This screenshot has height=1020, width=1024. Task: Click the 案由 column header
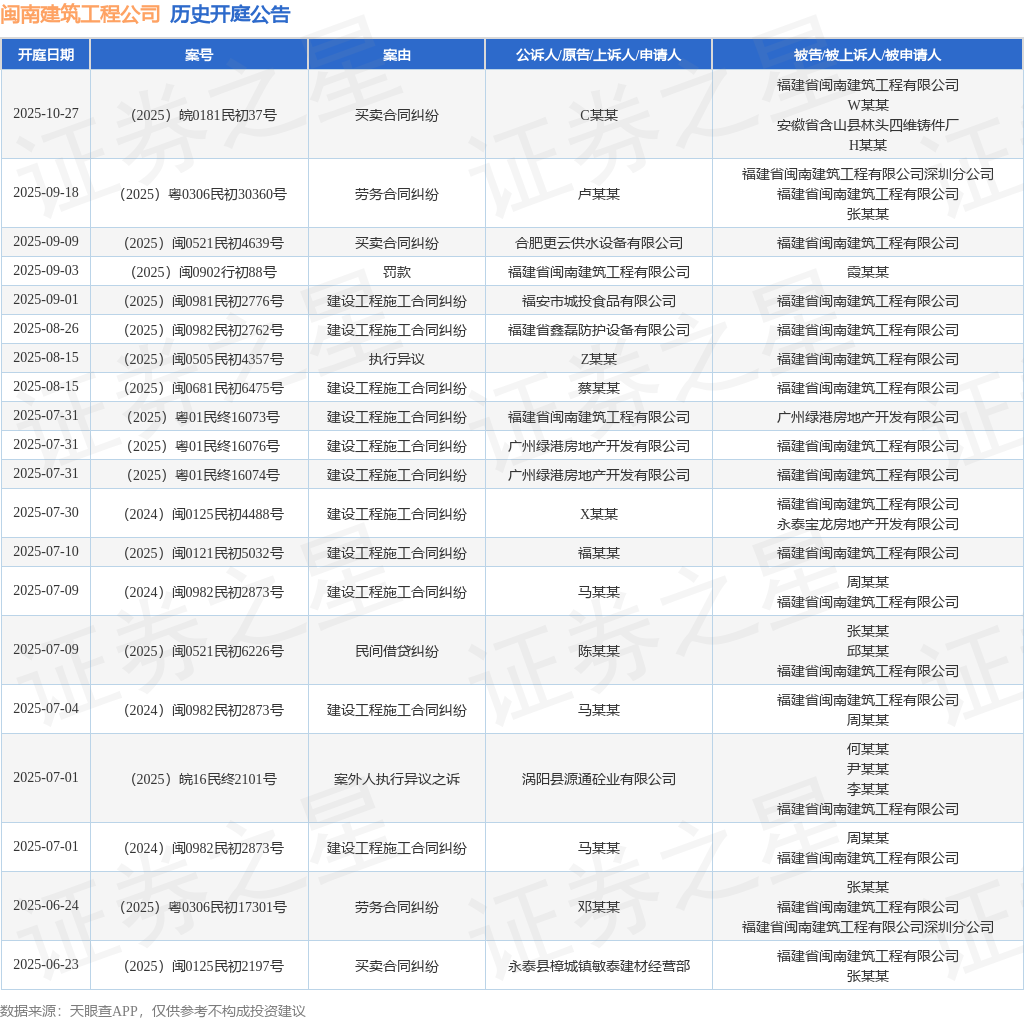click(x=396, y=55)
